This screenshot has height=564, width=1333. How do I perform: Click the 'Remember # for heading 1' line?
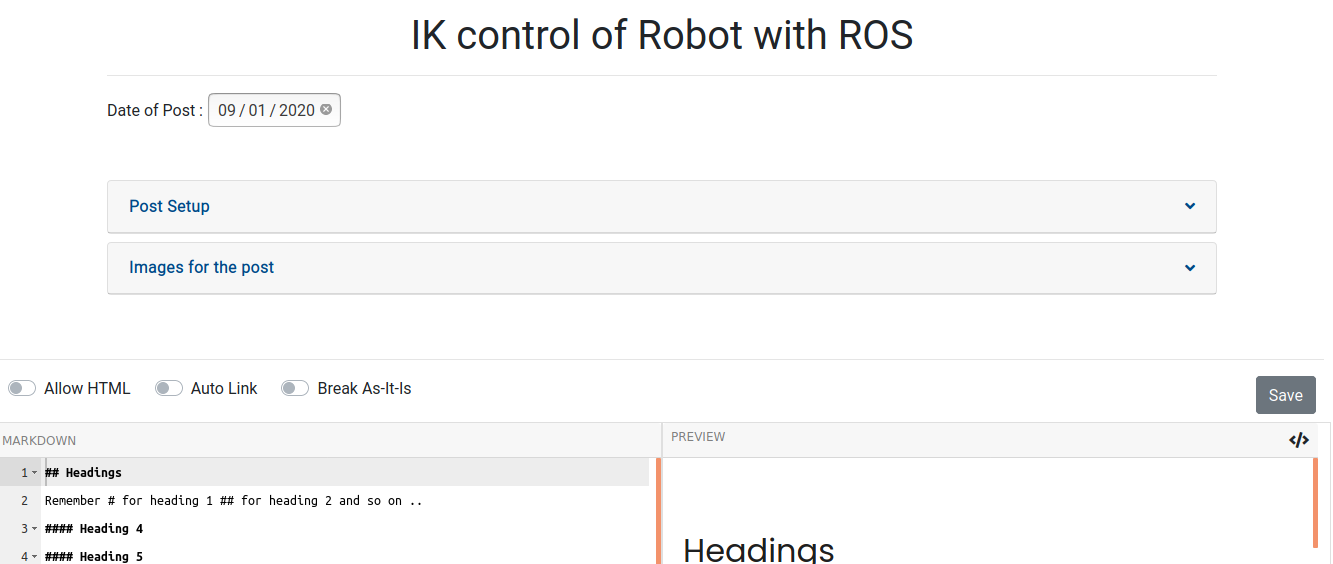(x=233, y=500)
